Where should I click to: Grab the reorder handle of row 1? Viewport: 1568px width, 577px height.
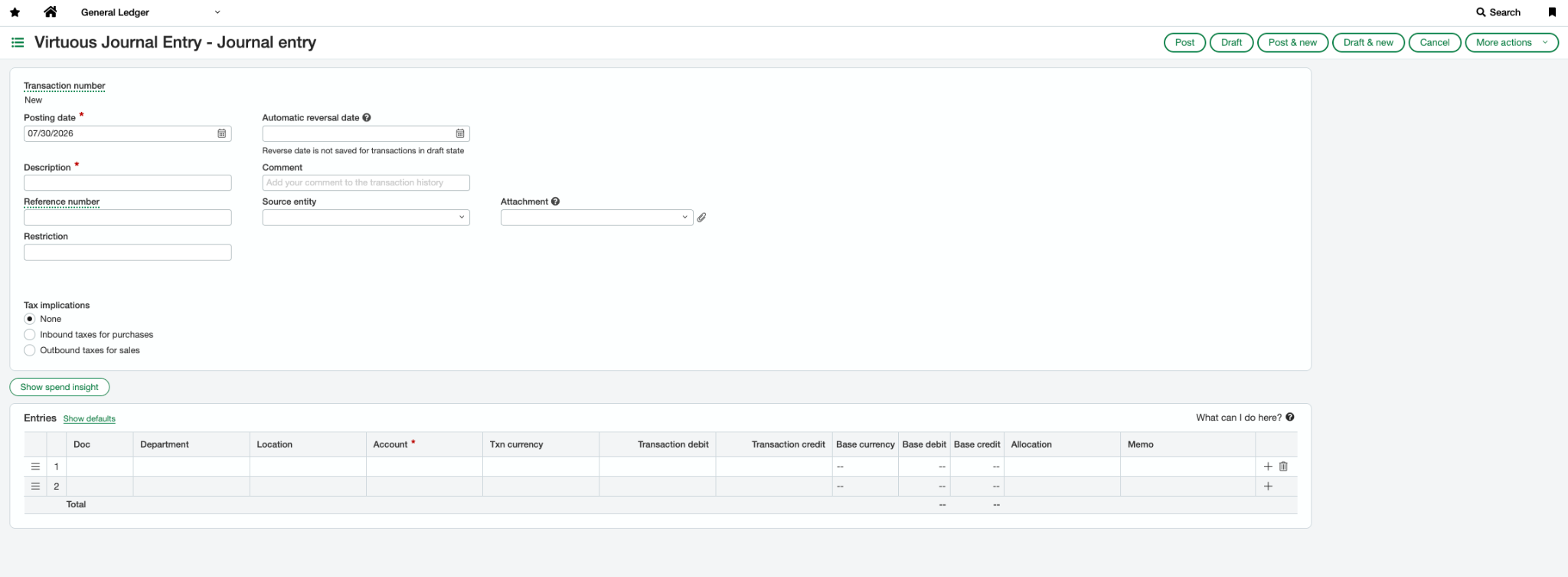(35, 466)
